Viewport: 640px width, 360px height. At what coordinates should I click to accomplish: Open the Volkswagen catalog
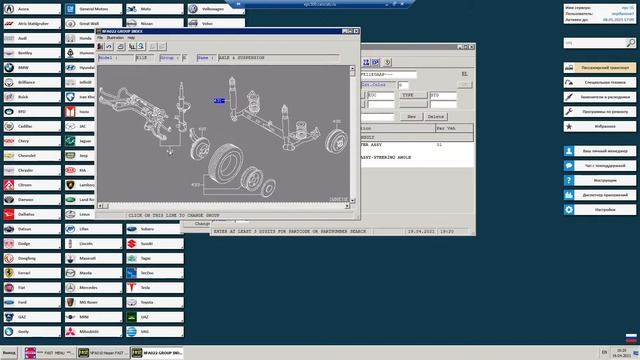point(216,9)
